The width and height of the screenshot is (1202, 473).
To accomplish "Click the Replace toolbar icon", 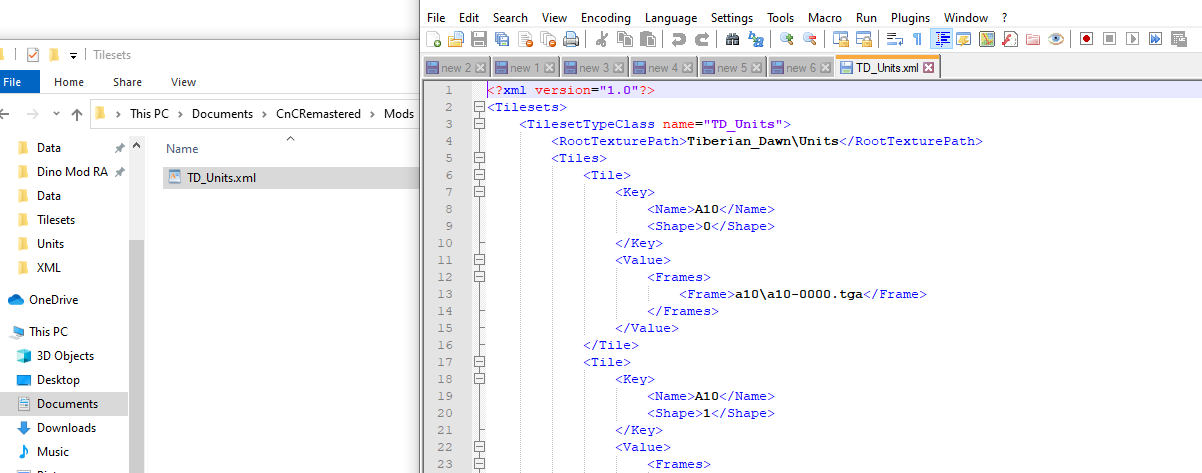I will (756, 39).
